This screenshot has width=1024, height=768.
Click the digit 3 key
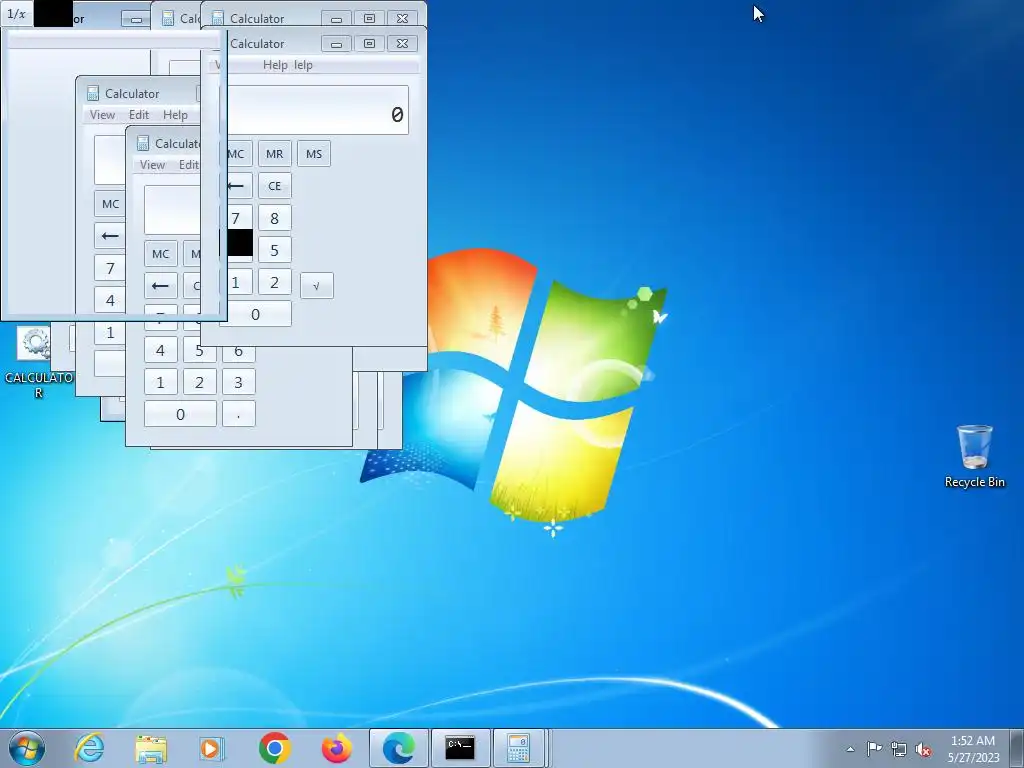238,382
